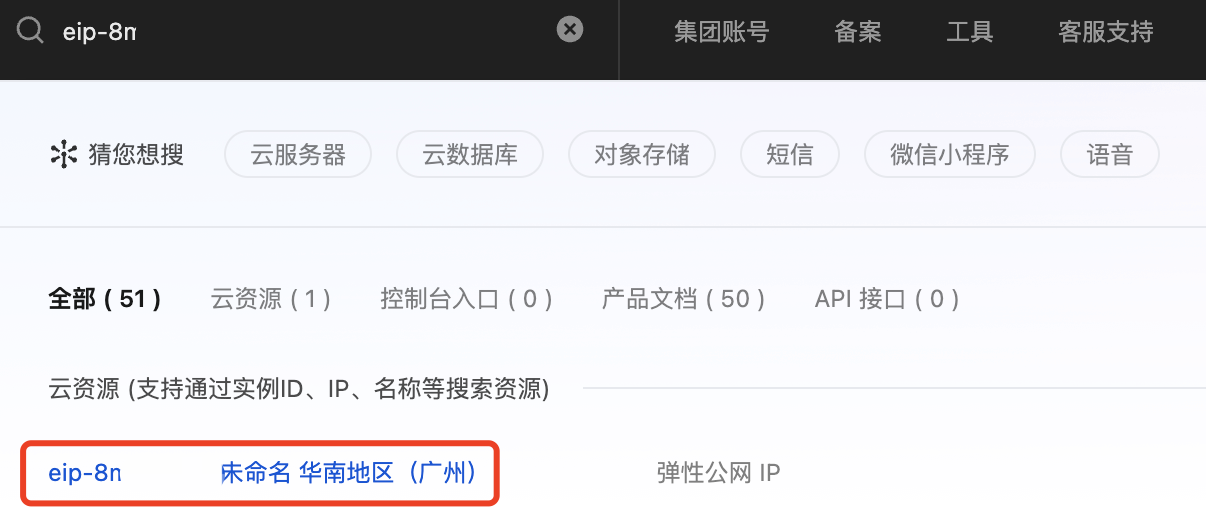This screenshot has height=524, width=1206.
Task: Clear the search text with X icon
Action: coord(569,30)
